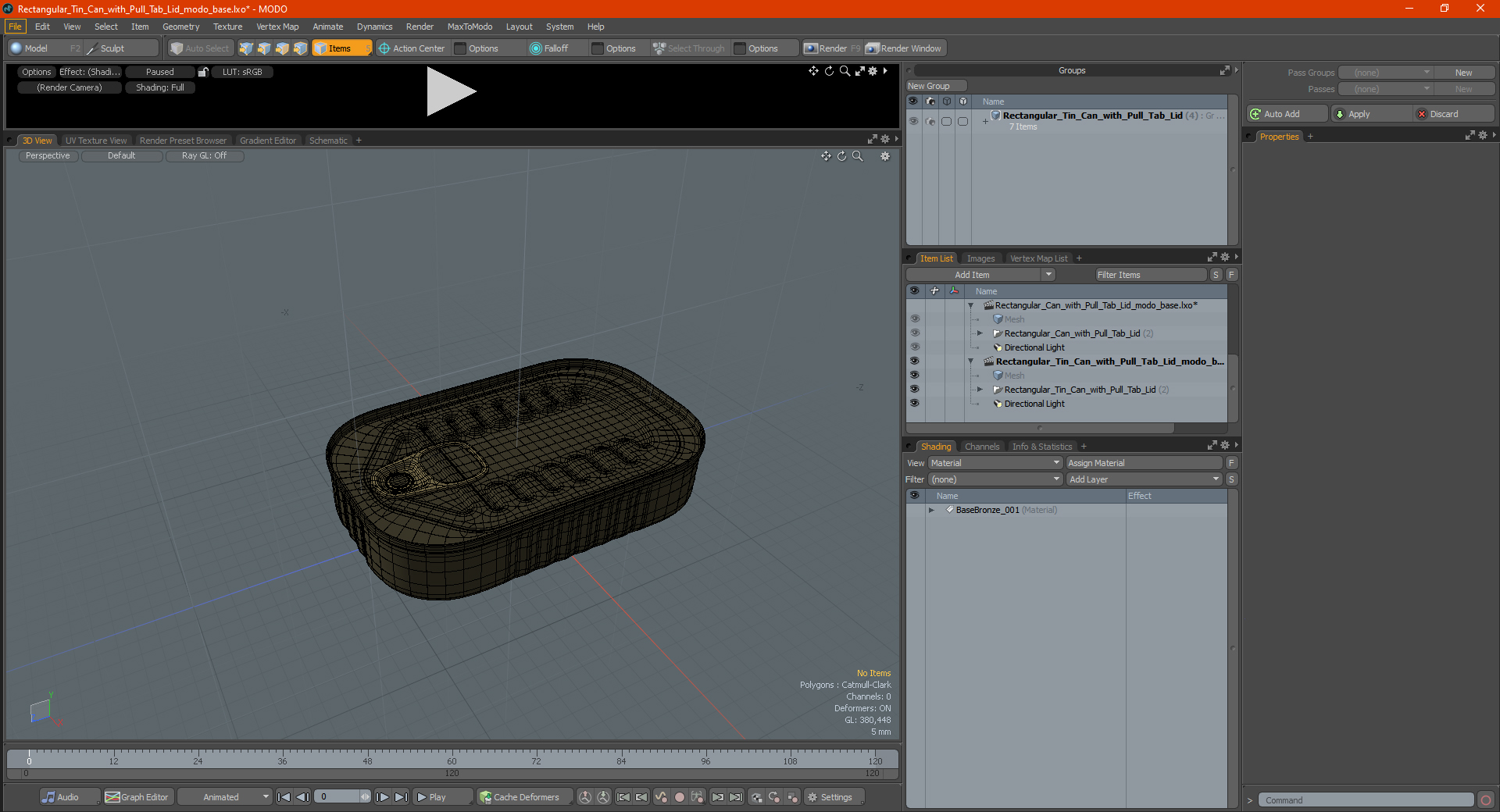
Task: Select Materials selection mode cube icon
Action: click(x=300, y=48)
